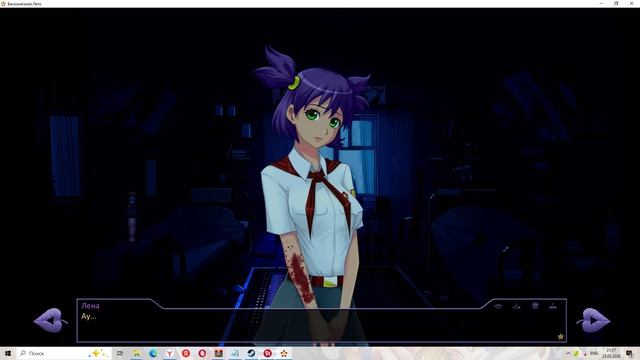Click the save icon with the downward arrow in the dialogue box
640x360 pixels.
[516, 306]
